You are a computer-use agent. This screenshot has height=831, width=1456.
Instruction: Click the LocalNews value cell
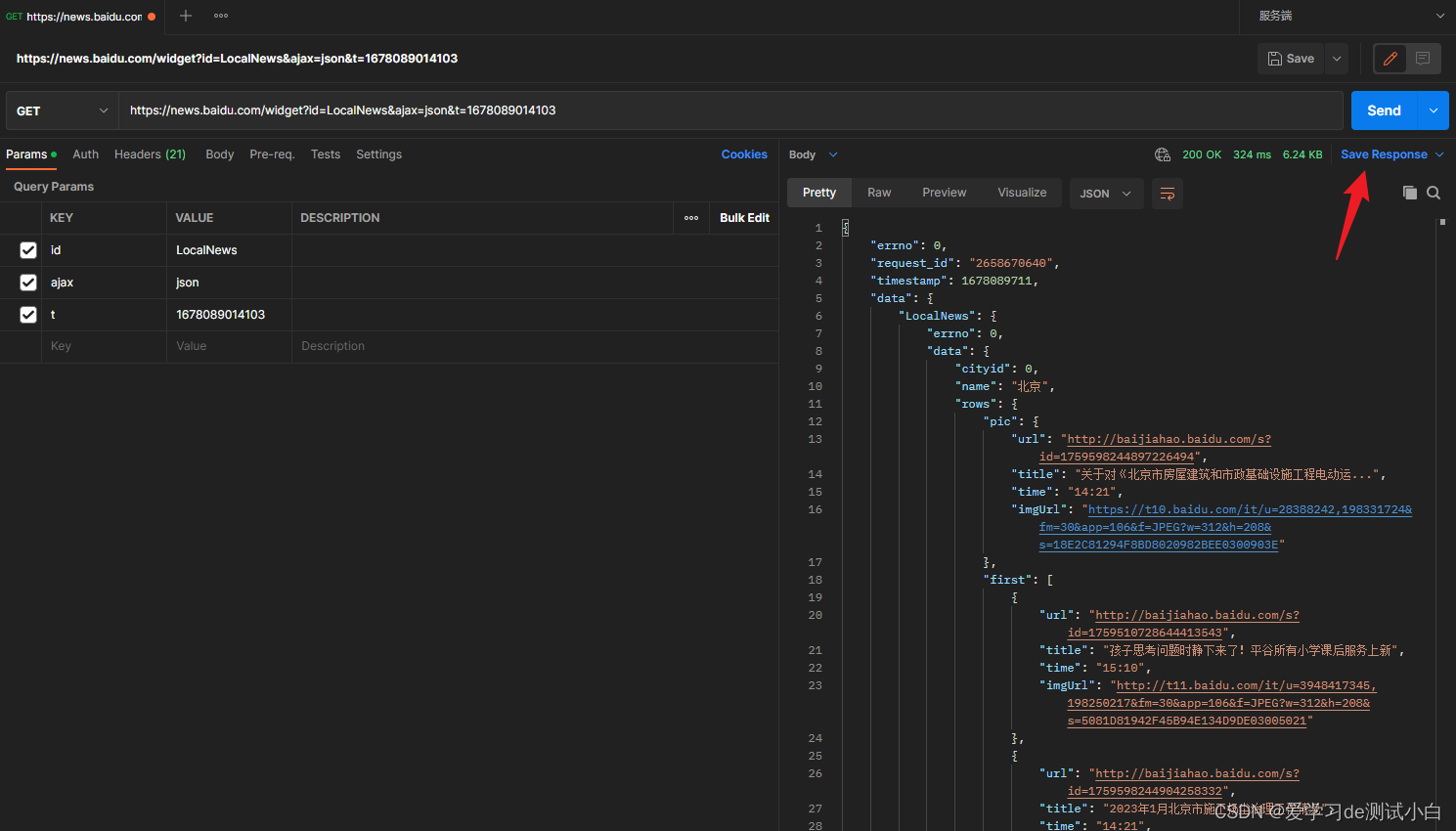click(229, 250)
